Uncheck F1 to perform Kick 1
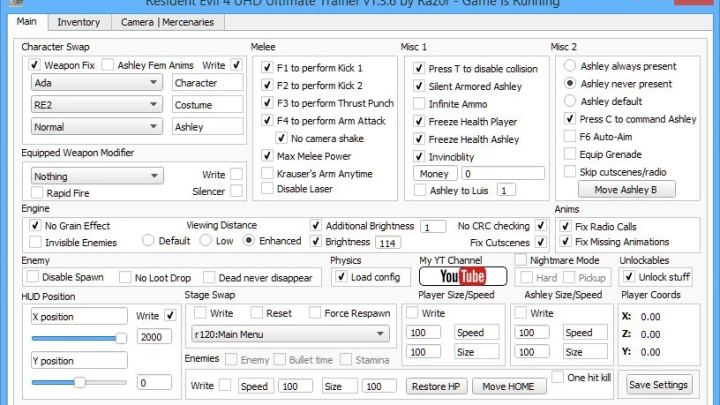Screen dimensions: 720x405 267,68
